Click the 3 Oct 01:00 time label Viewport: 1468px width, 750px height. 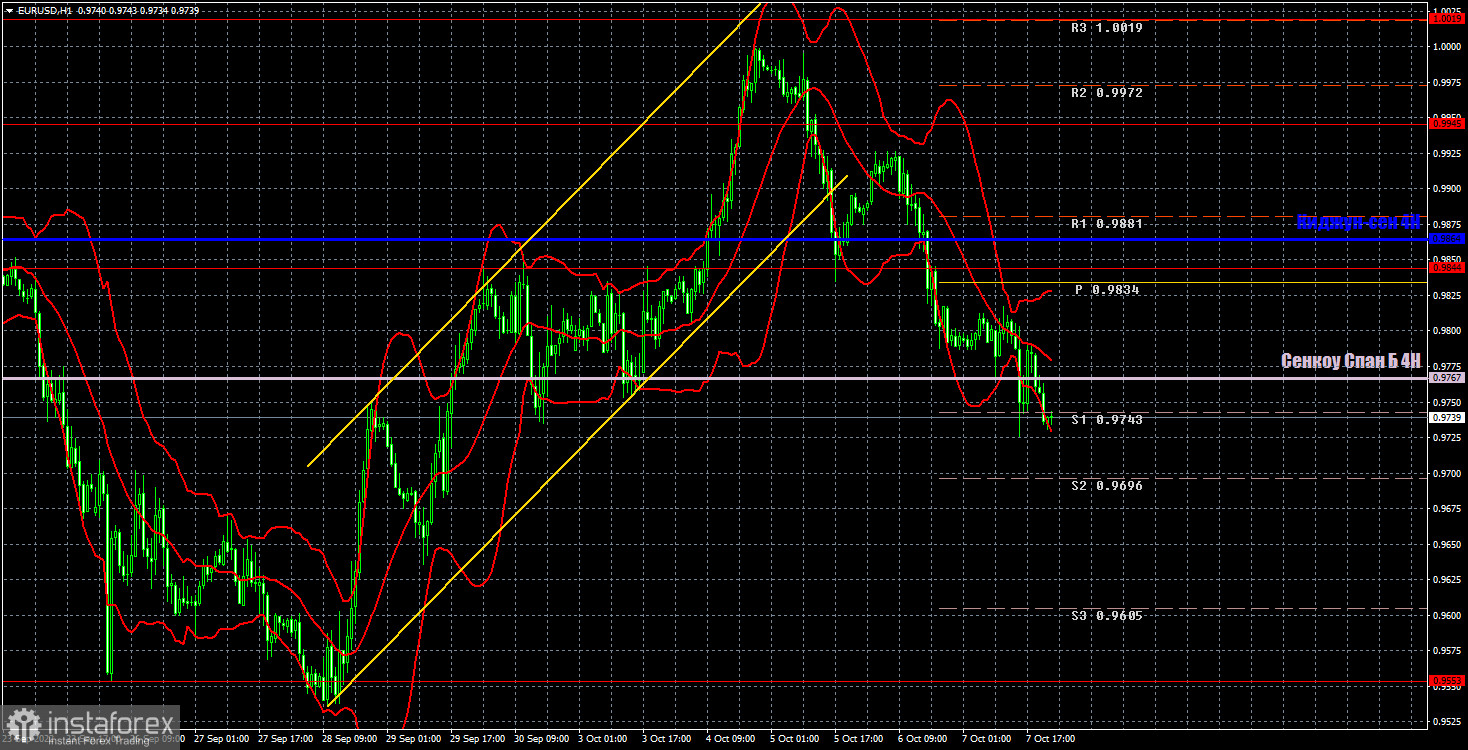603,739
